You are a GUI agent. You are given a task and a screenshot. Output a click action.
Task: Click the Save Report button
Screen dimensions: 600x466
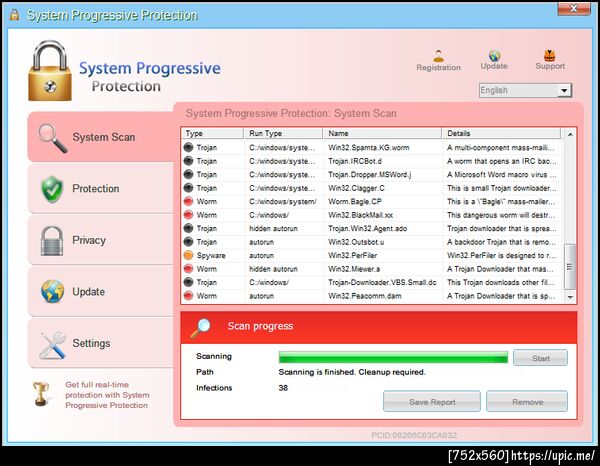pos(432,401)
